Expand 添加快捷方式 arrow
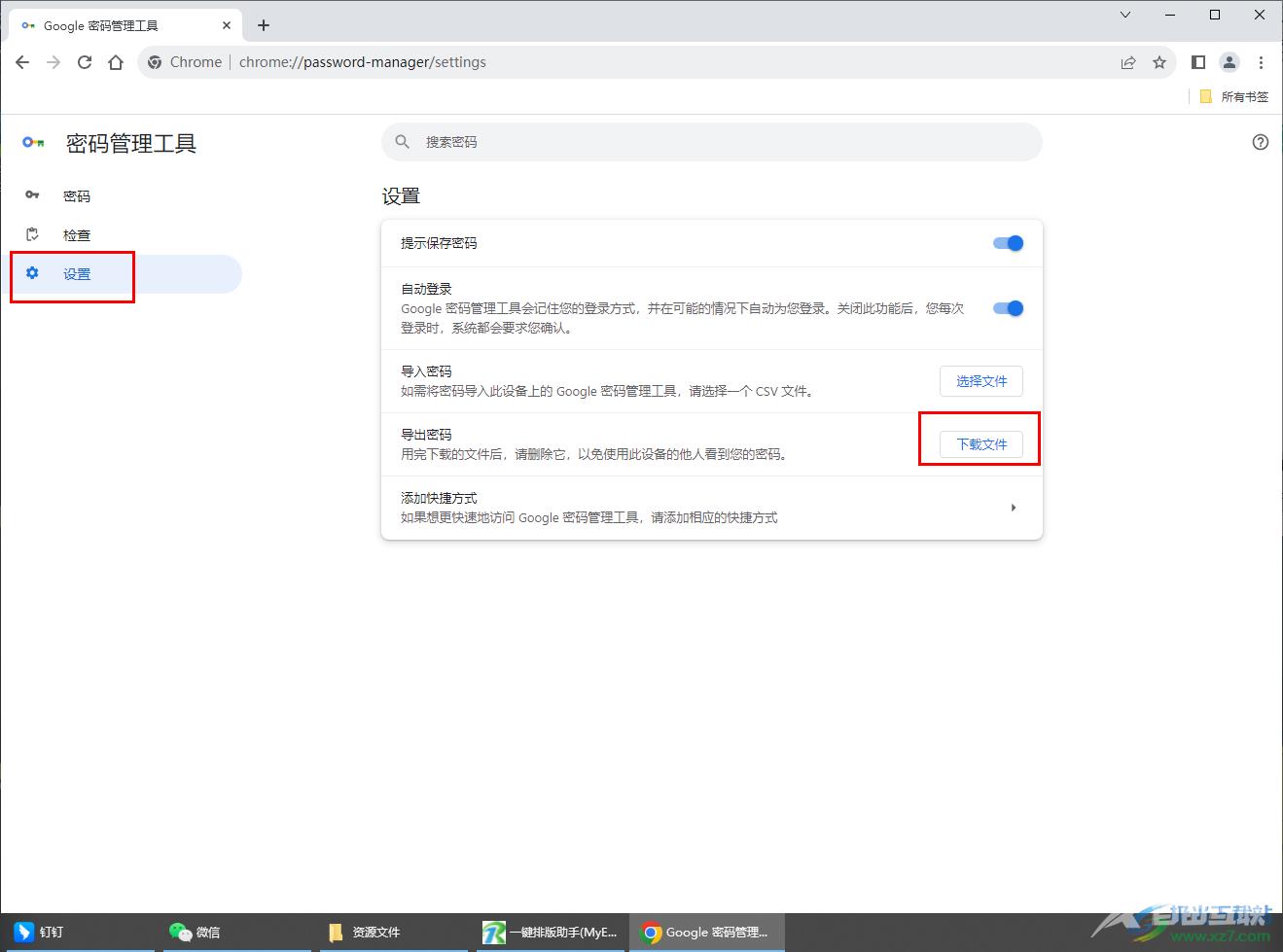 1014,508
